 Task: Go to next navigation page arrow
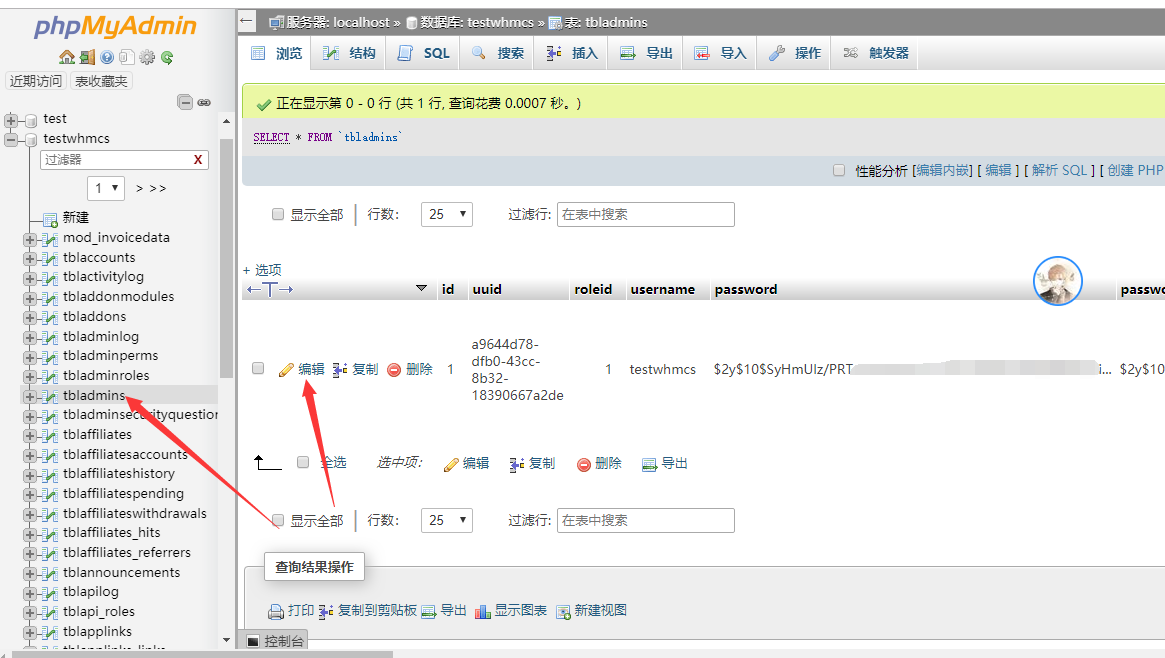click(139, 189)
